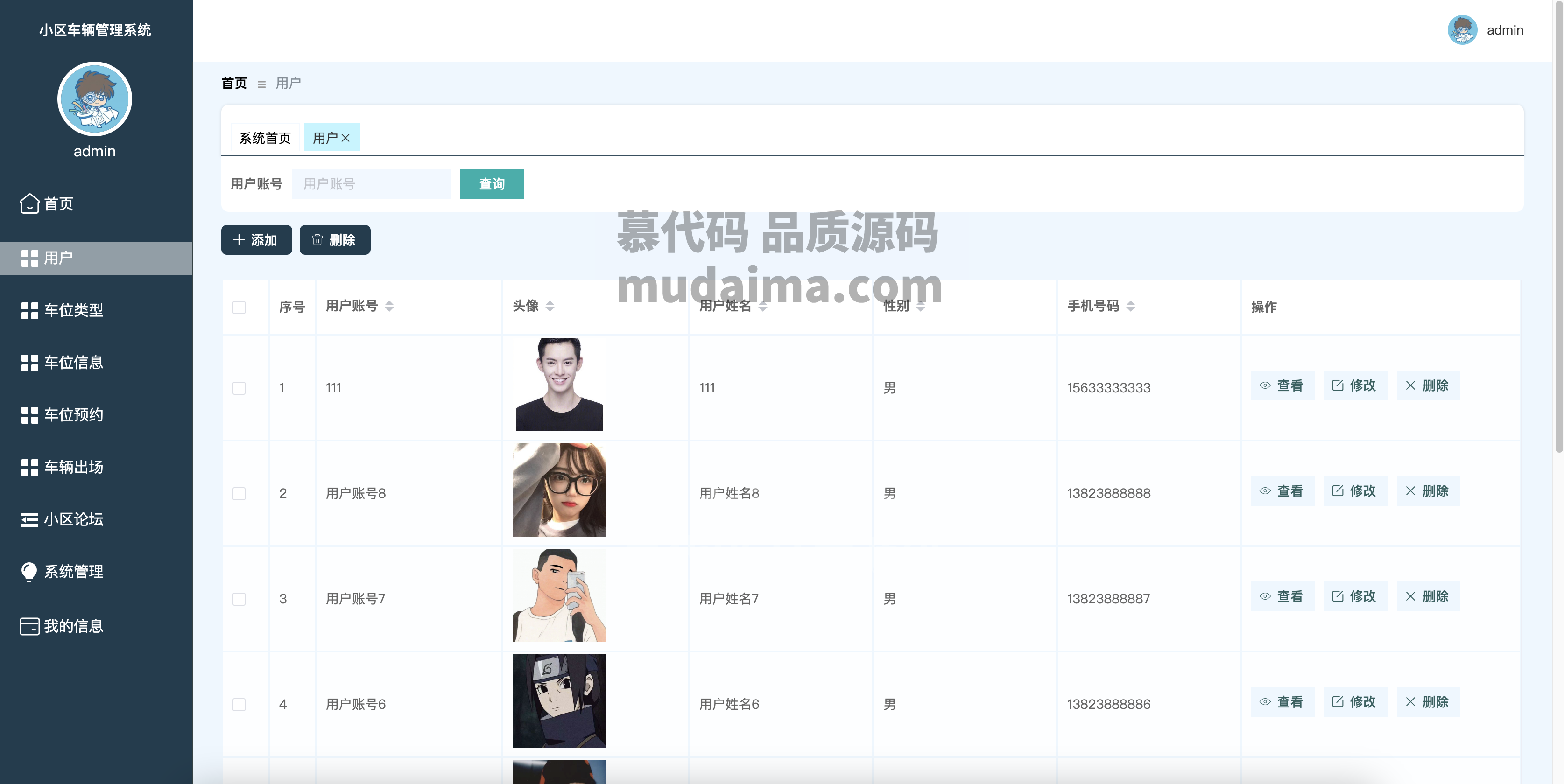Click the 添加 add button
Viewport: 1564px width, 784px height.
[256, 240]
